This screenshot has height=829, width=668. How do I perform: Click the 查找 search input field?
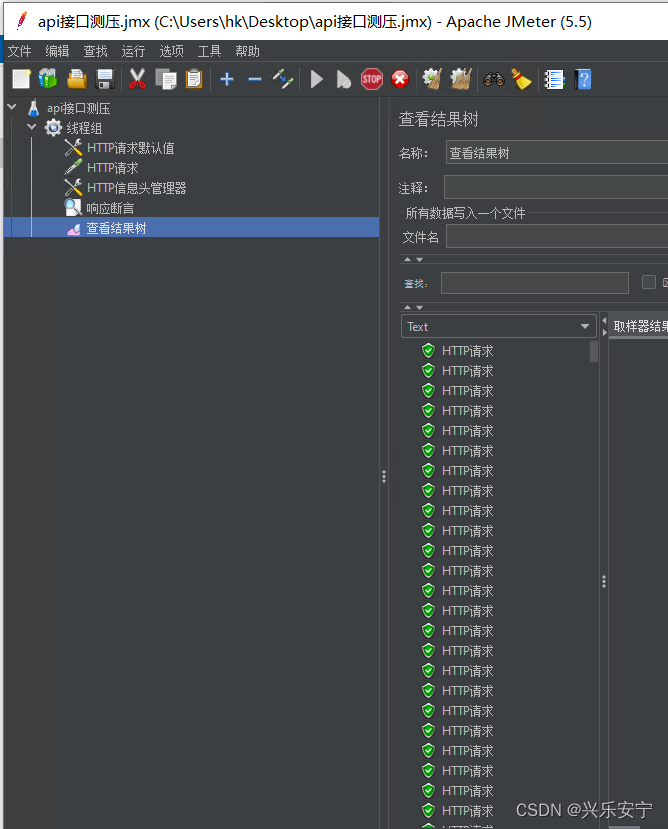click(x=535, y=283)
